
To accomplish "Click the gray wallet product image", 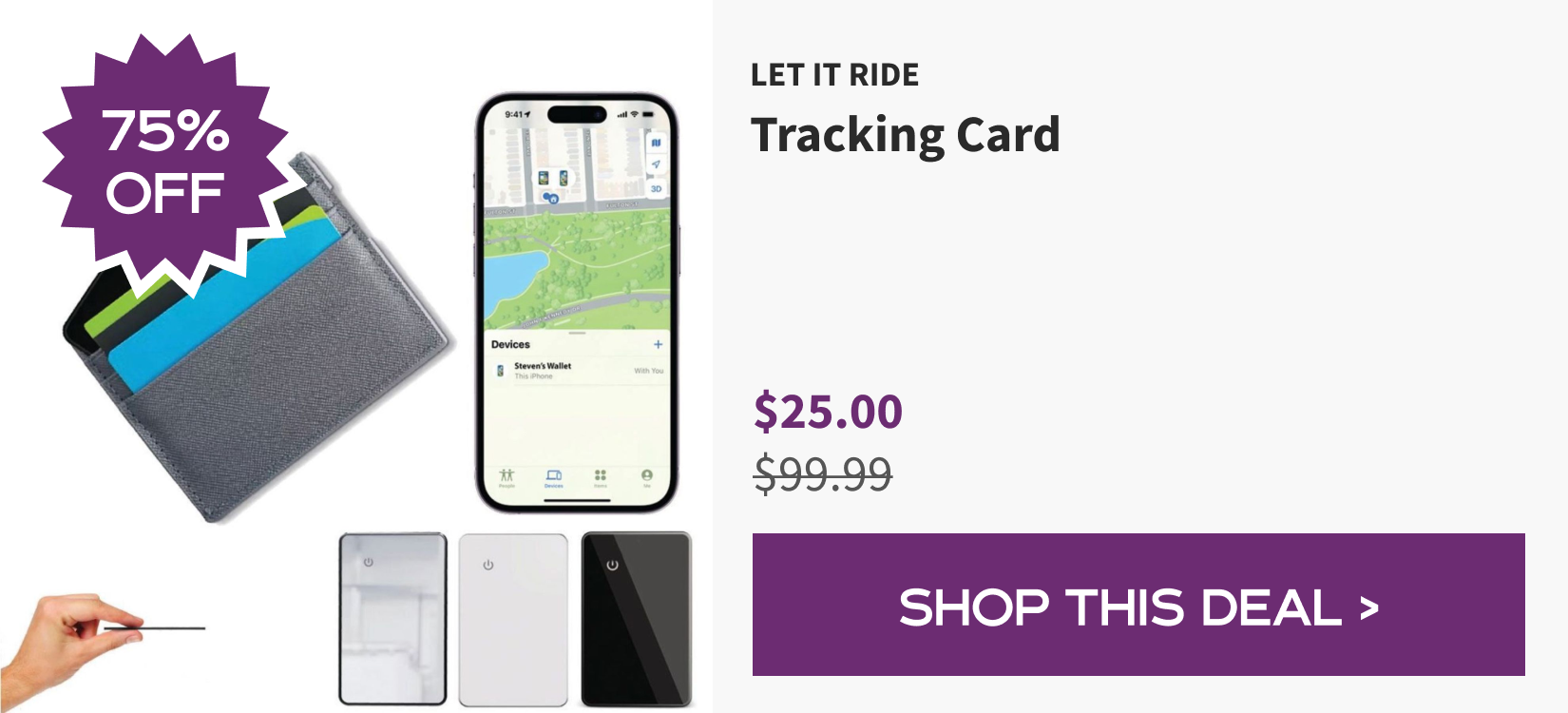I will (x=257, y=342).
